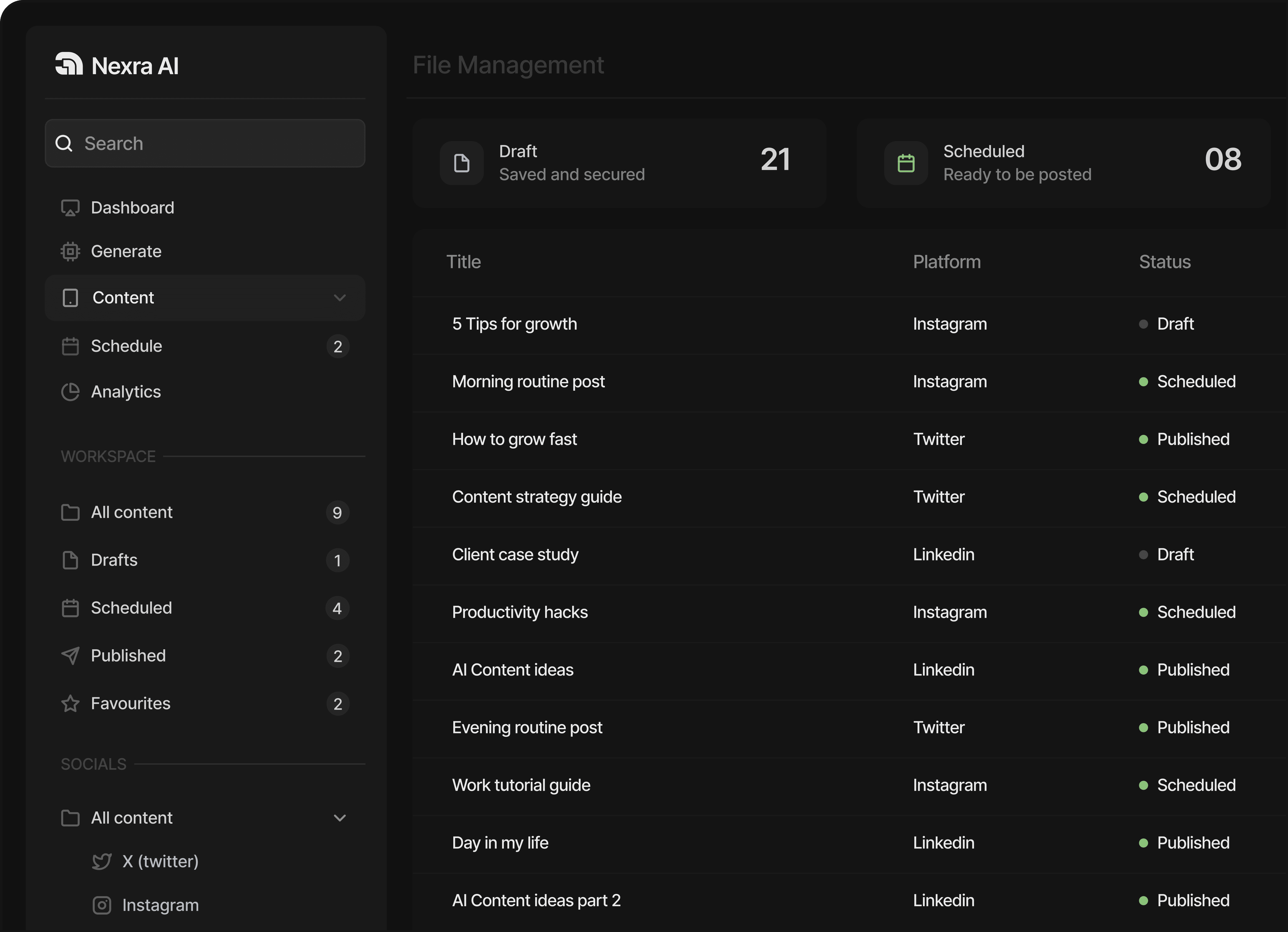The width and height of the screenshot is (1288, 932).
Task: Click the Favourites star icon
Action: pos(70,703)
